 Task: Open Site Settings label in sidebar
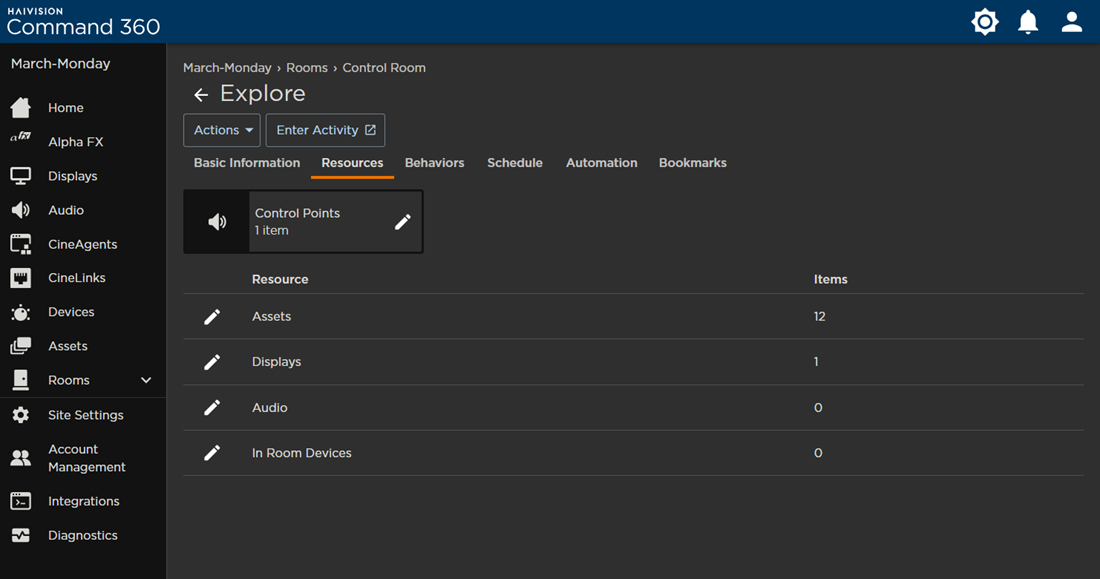coord(86,415)
